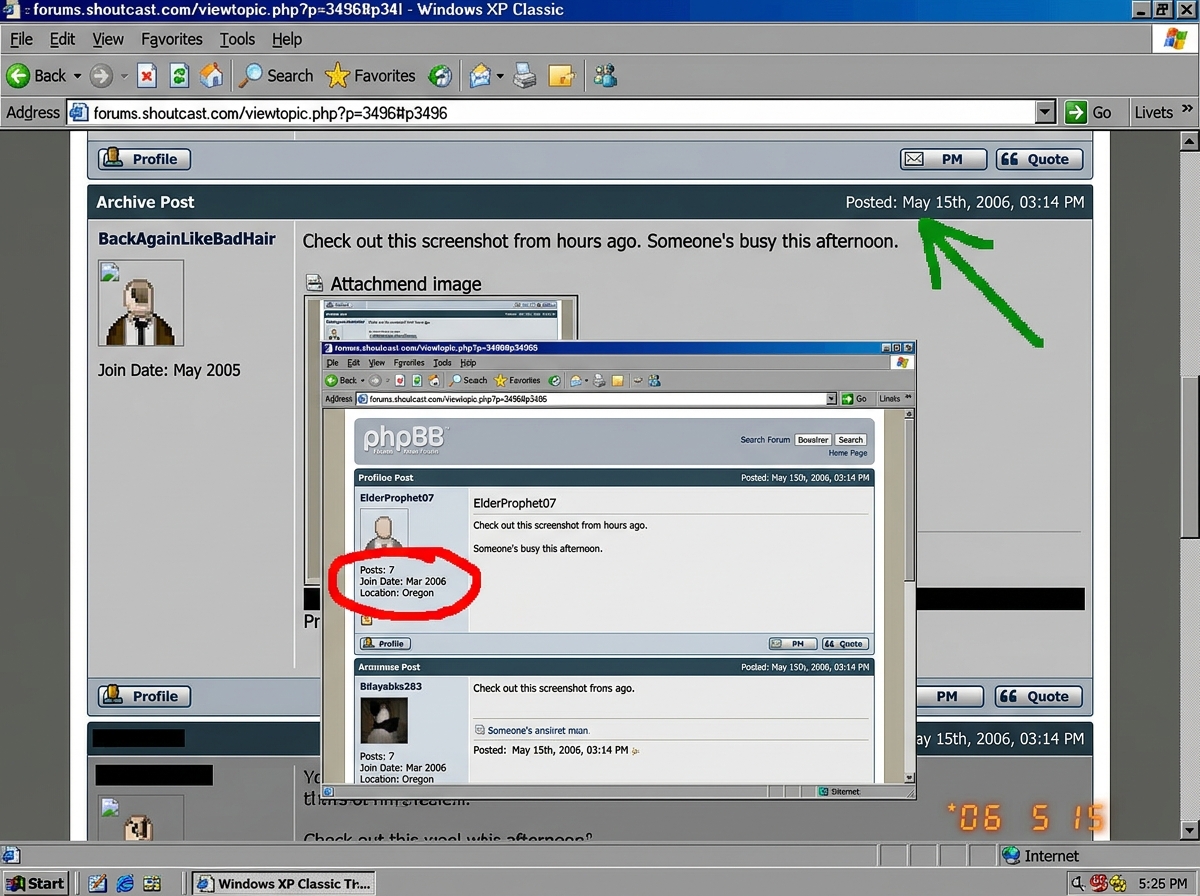Click the top Quote button above Archive Post
This screenshot has height=896, width=1200.
tap(1038, 158)
